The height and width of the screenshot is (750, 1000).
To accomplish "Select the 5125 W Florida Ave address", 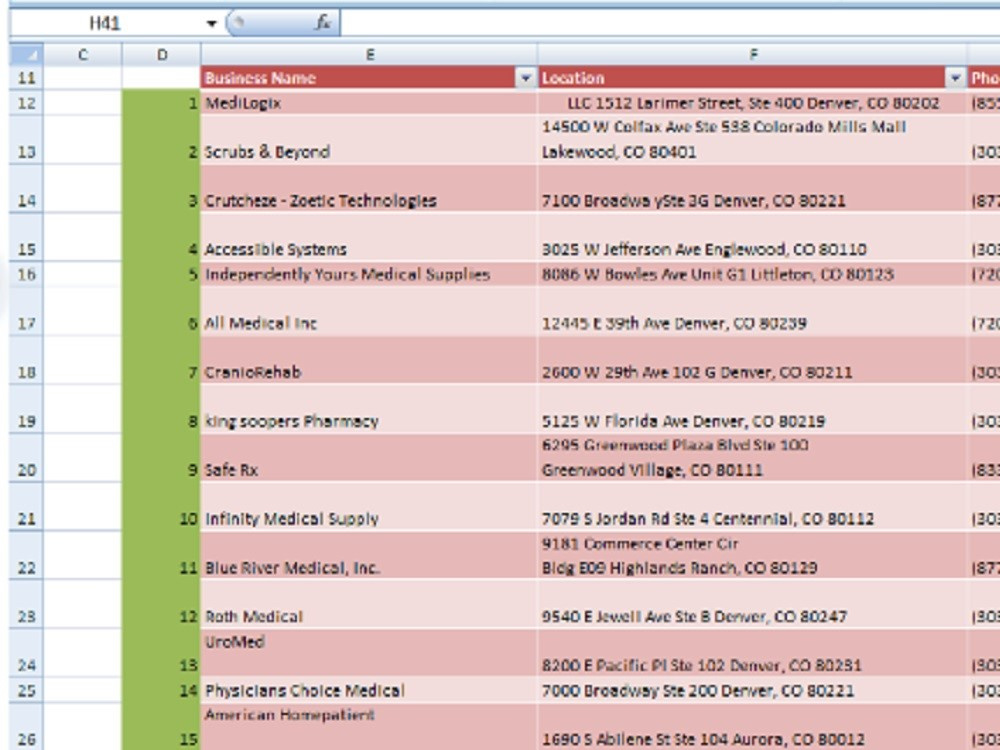I will pyautogui.click(x=753, y=409).
